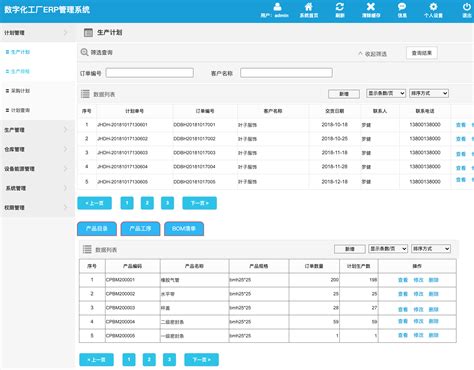The width and height of the screenshot is (474, 370).
Task: Expand the 设备能源管理 sidebar chevron
Action: click(x=65, y=169)
